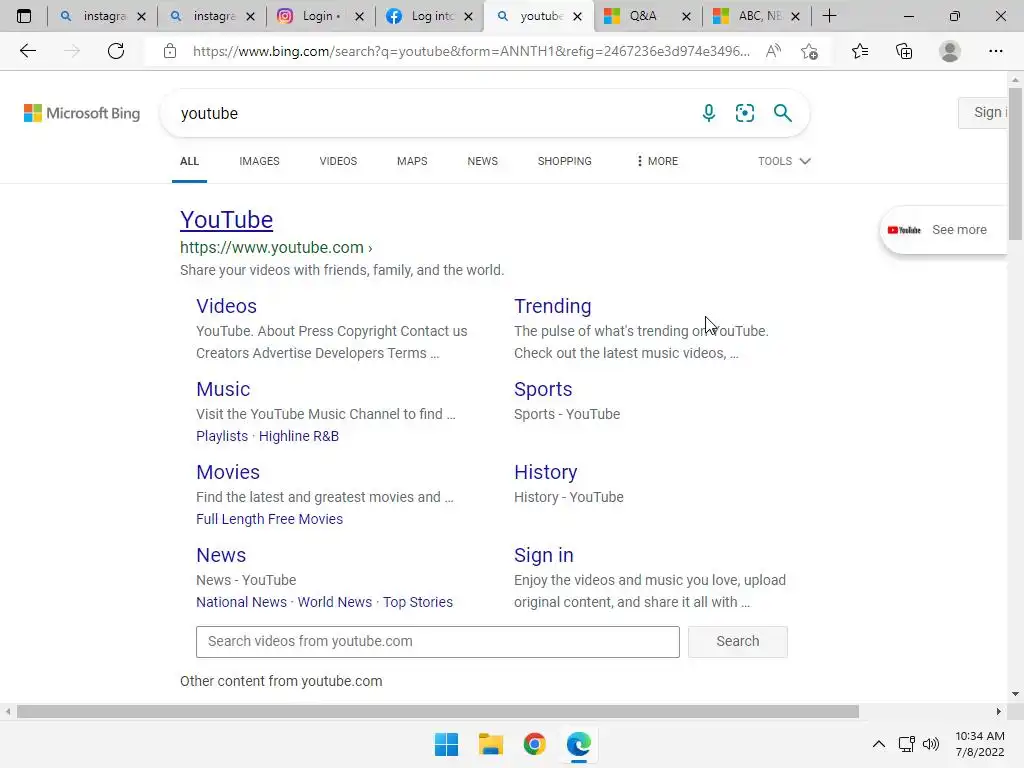
Task: Close the Q&A tab
Action: tap(686, 16)
